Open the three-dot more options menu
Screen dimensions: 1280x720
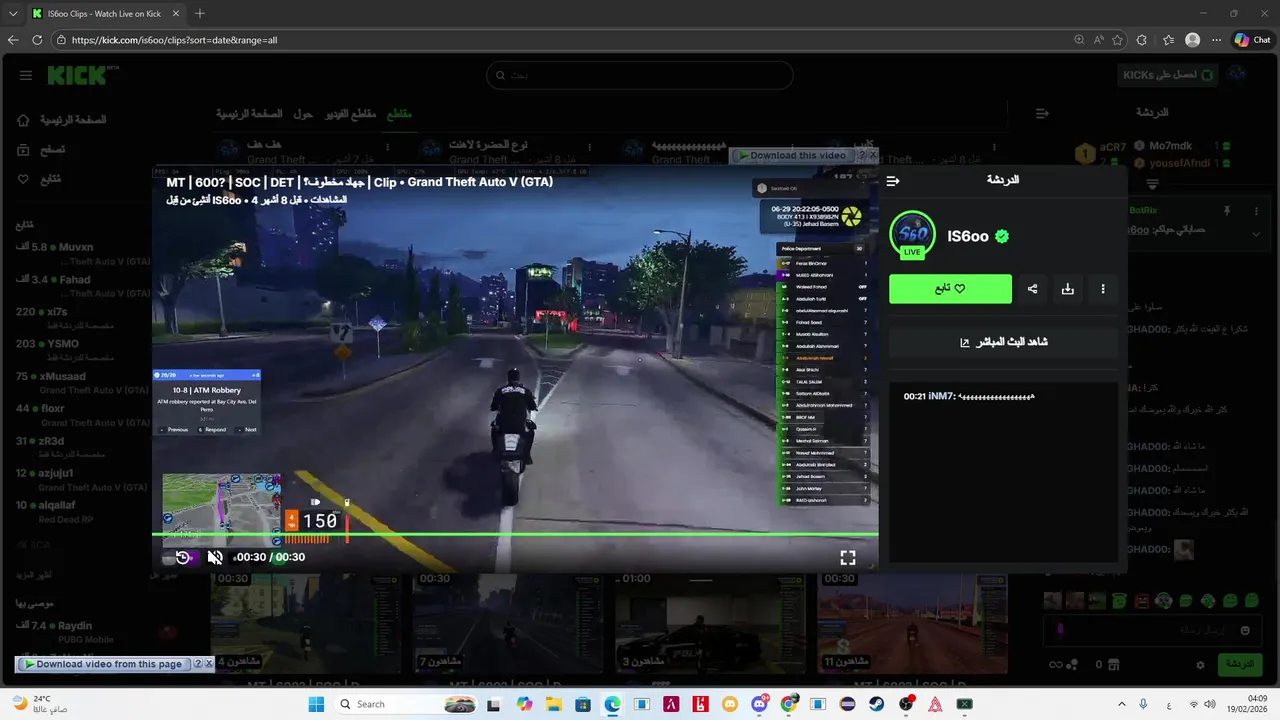pos(1103,289)
